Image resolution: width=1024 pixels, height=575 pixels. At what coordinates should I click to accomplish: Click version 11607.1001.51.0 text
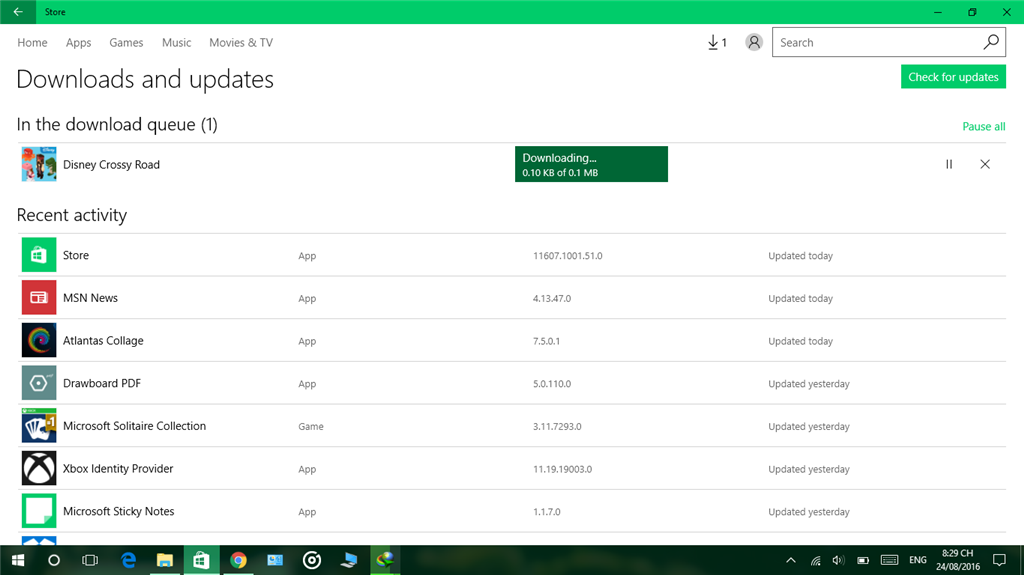pyautogui.click(x=568, y=255)
